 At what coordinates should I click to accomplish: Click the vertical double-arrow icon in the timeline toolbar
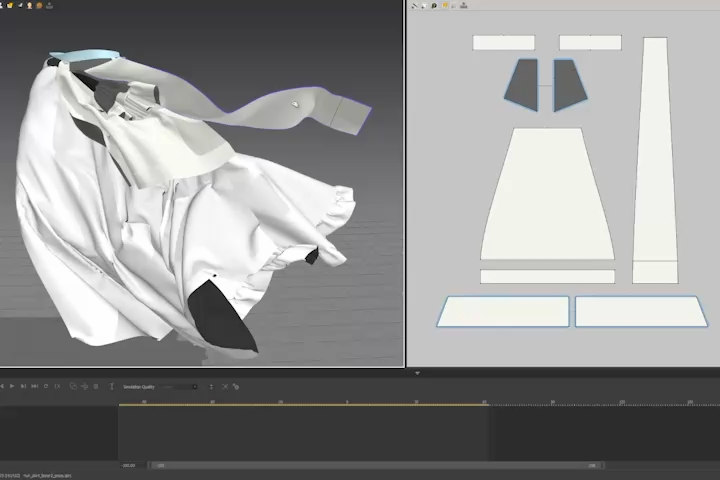(x=211, y=387)
